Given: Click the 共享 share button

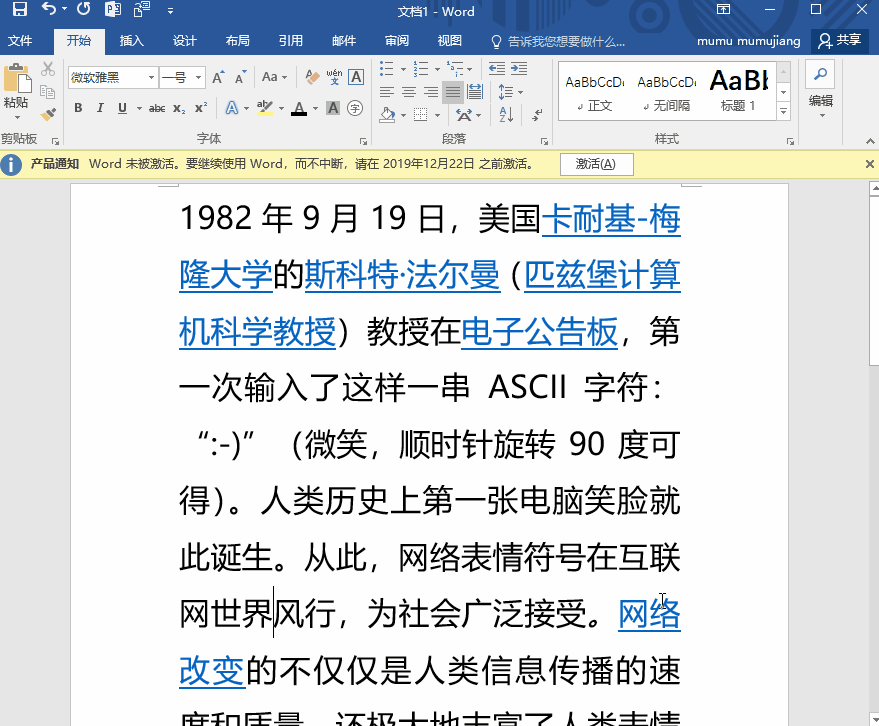Looking at the screenshot, I should pyautogui.click(x=840, y=40).
